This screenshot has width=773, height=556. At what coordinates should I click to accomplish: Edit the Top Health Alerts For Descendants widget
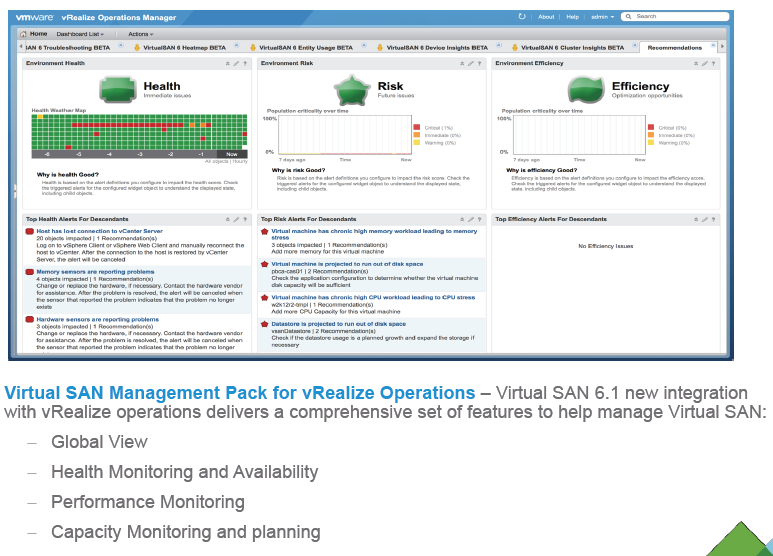236,219
